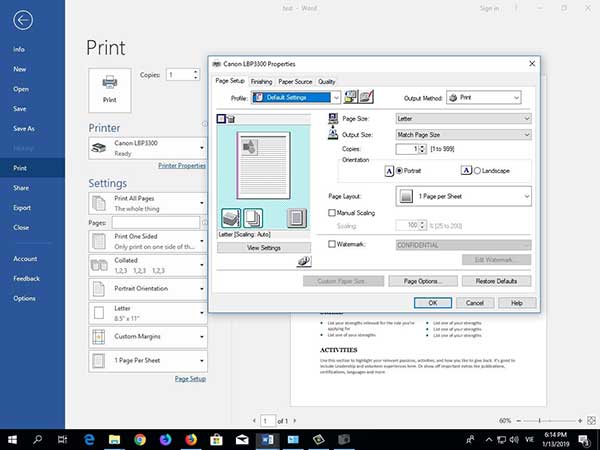Screen dimensions: 600x450
Task: Click Cancel in Canon Properties dialog
Action: 475,303
